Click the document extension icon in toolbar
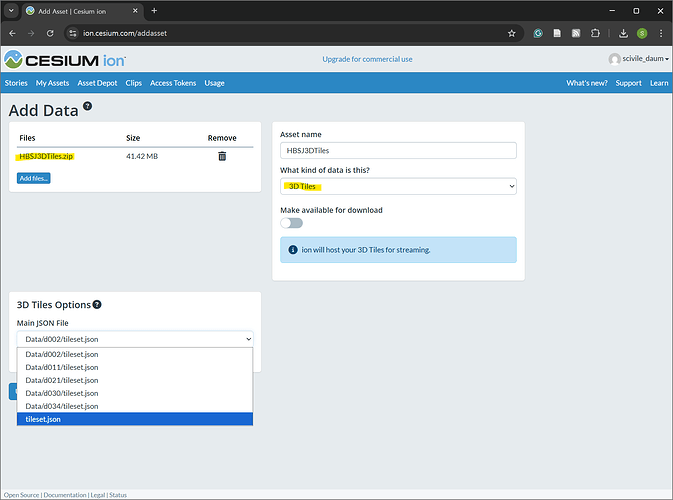 (557, 33)
